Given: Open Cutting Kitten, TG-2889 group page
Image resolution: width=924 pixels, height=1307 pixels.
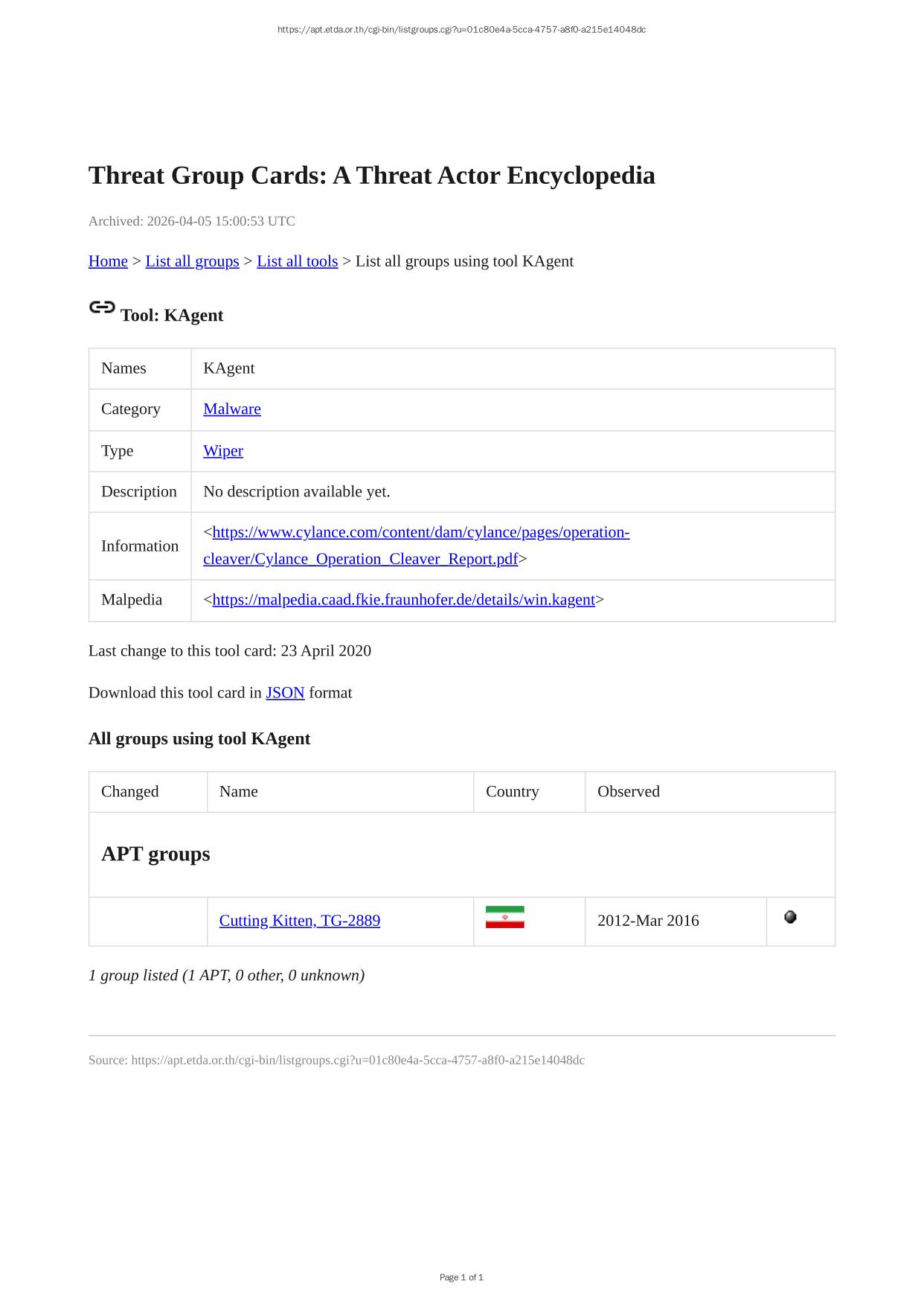Looking at the screenshot, I should [x=299, y=921].
